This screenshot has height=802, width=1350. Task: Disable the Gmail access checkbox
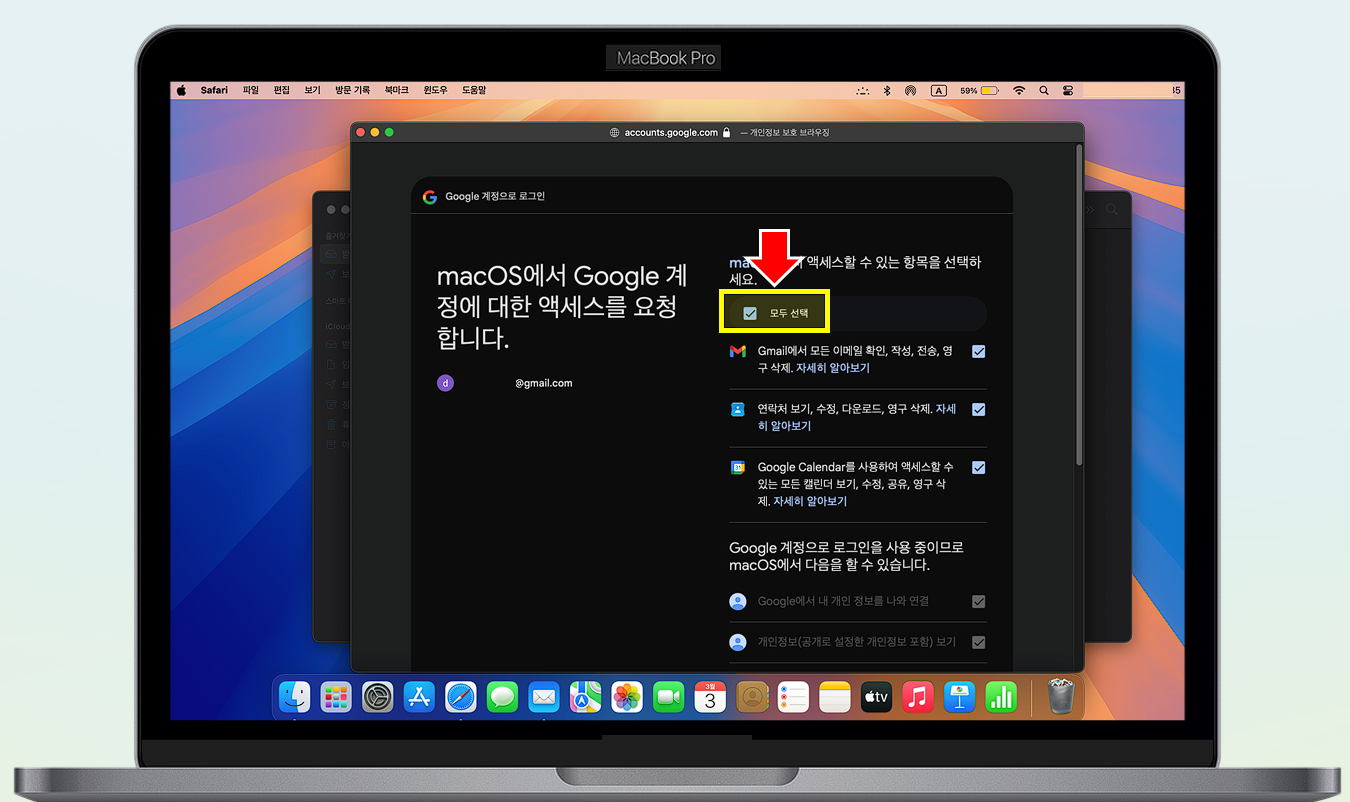978,351
